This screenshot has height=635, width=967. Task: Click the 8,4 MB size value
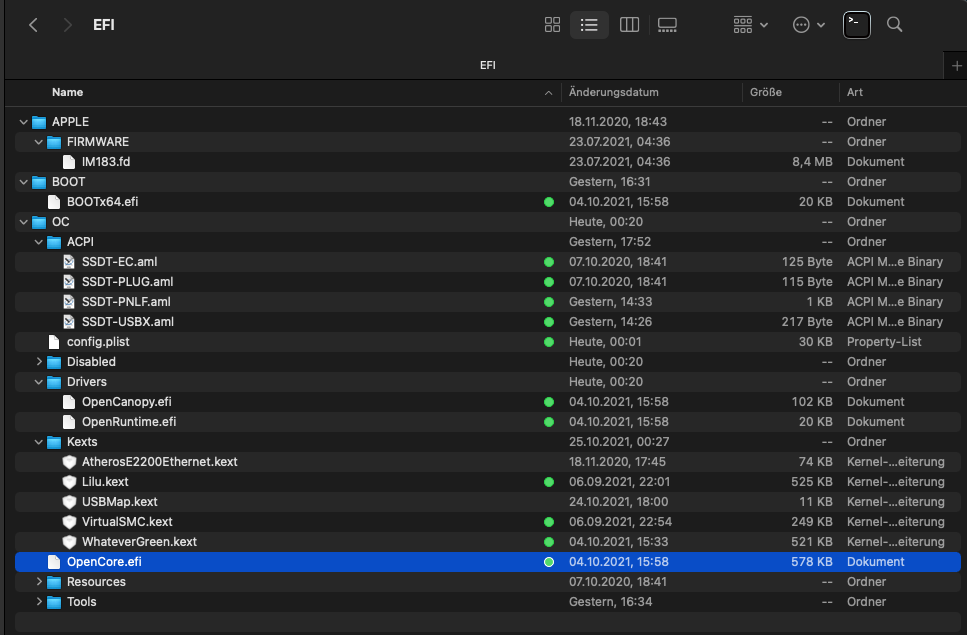coord(812,162)
